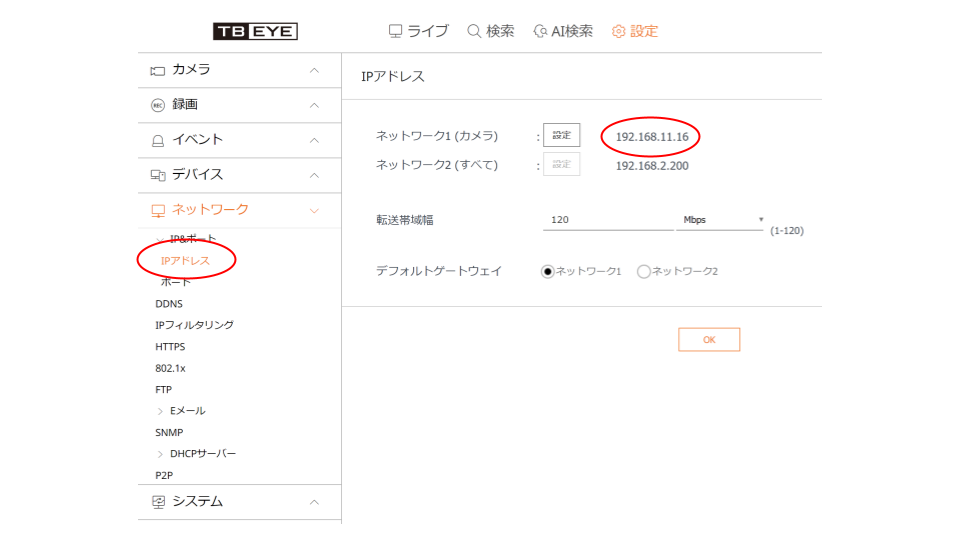Click the デバイス section label
The height and width of the screenshot is (540, 960).
tap(198, 174)
